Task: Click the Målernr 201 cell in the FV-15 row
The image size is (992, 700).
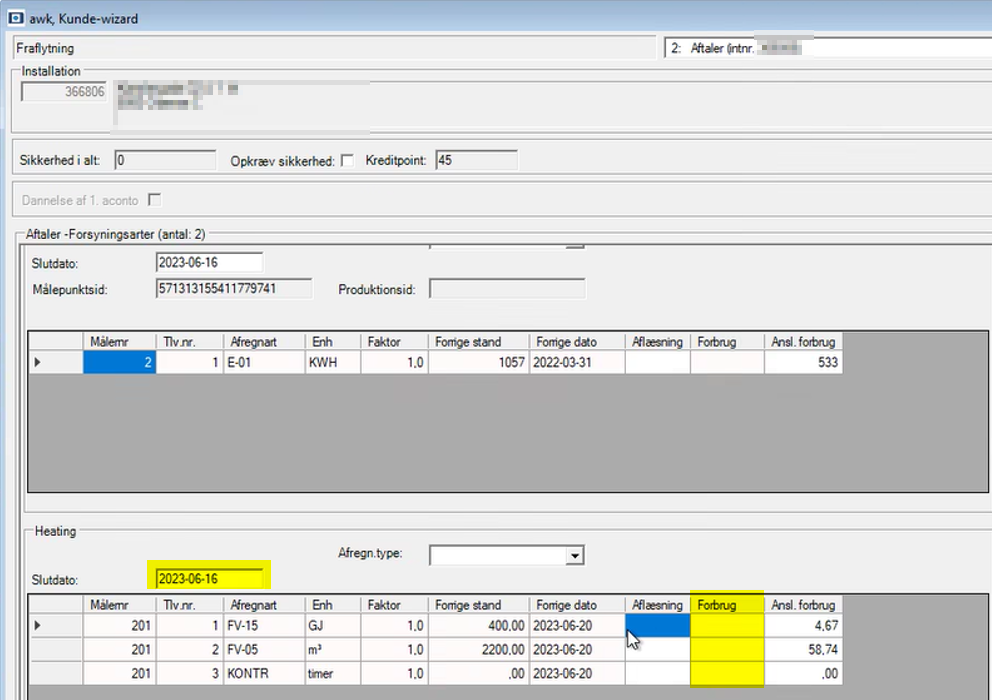Action: pos(120,625)
